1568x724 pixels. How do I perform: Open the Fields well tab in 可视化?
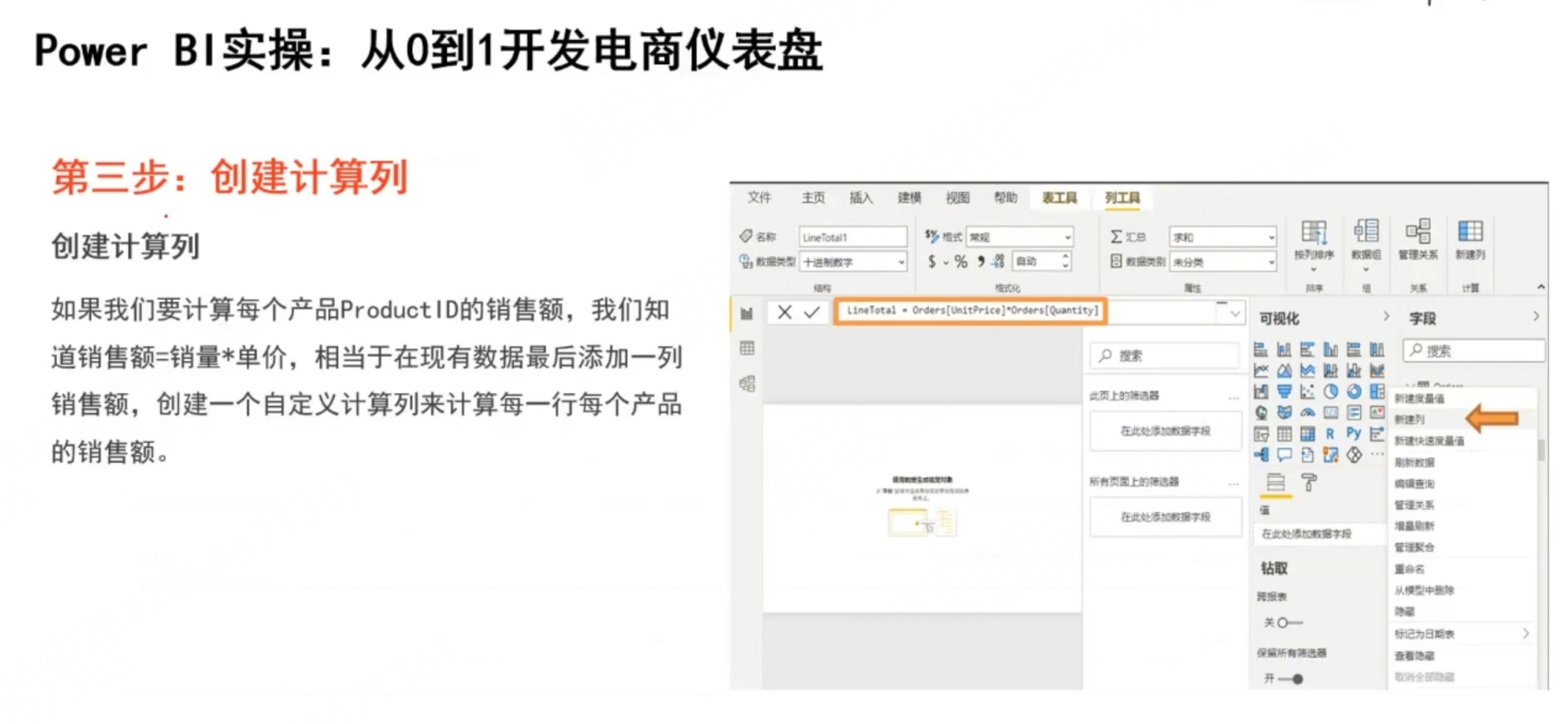(x=1276, y=483)
